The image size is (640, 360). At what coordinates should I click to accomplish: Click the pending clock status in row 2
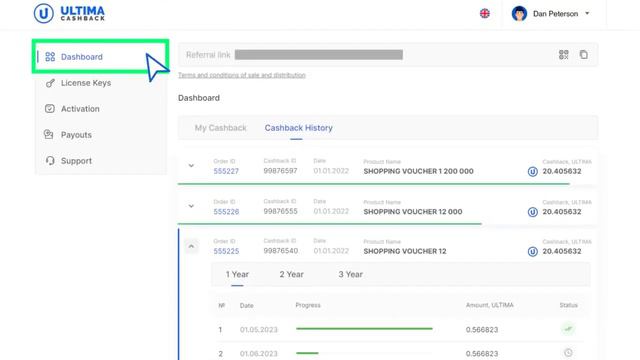click(x=568, y=353)
